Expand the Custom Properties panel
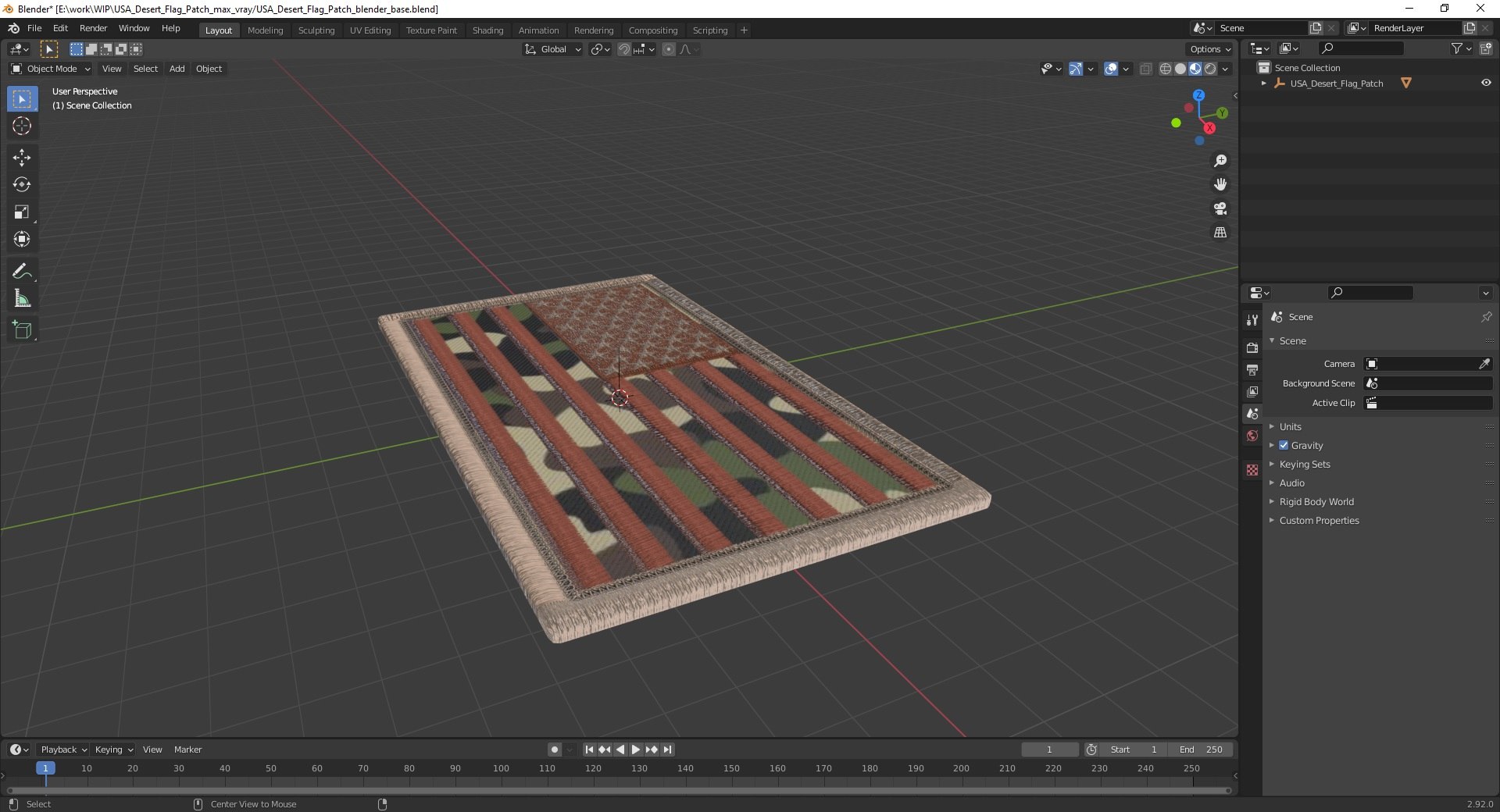 [1319, 520]
